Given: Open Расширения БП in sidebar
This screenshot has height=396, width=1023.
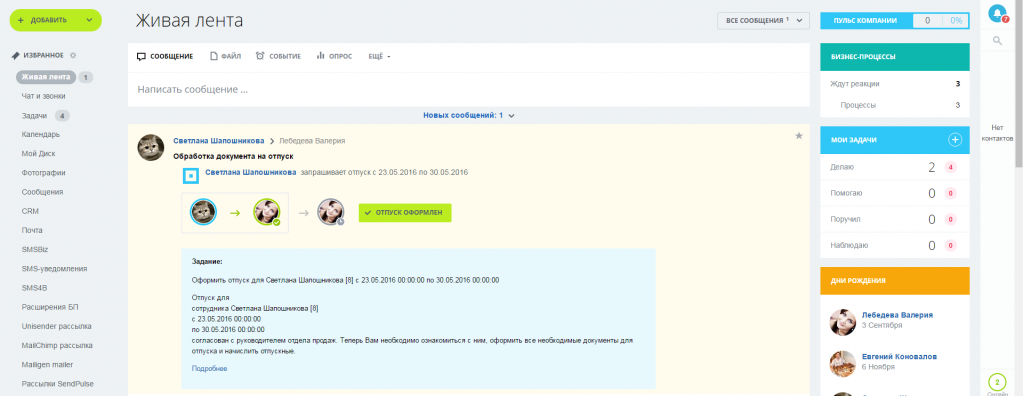Looking at the screenshot, I should pyautogui.click(x=50, y=307).
